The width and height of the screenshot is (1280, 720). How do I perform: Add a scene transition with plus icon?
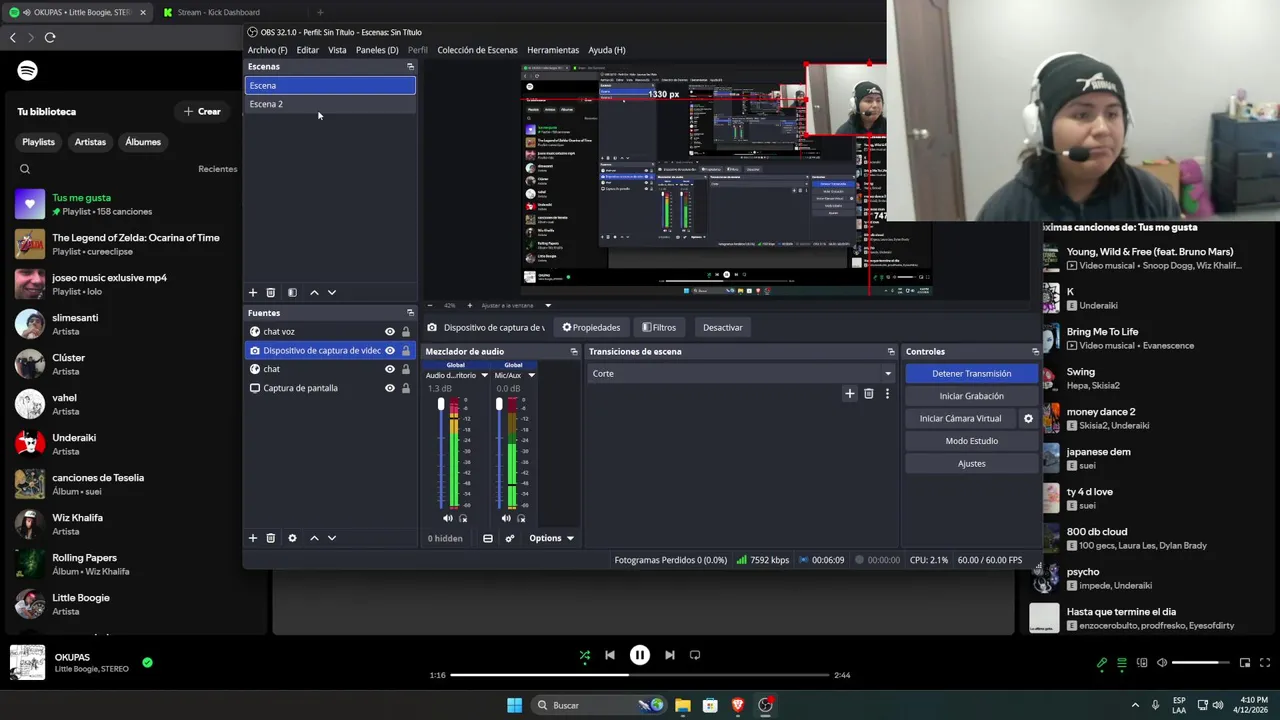[x=850, y=394]
